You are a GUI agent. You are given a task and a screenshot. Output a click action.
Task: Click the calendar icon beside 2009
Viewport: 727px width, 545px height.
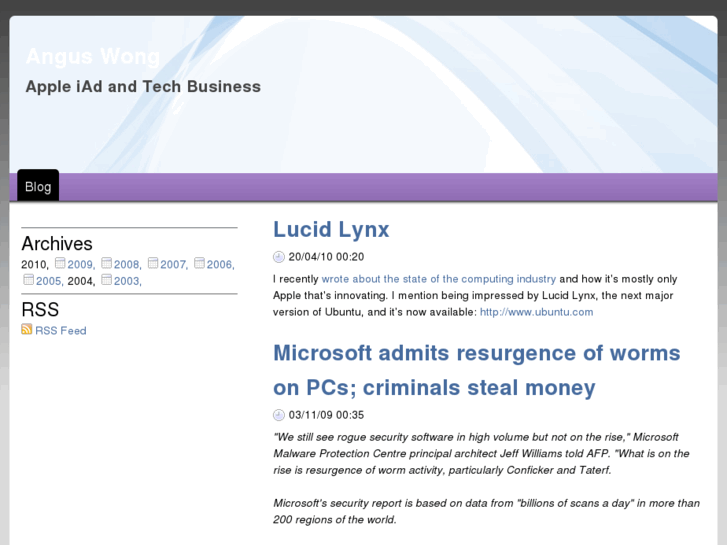[60, 263]
